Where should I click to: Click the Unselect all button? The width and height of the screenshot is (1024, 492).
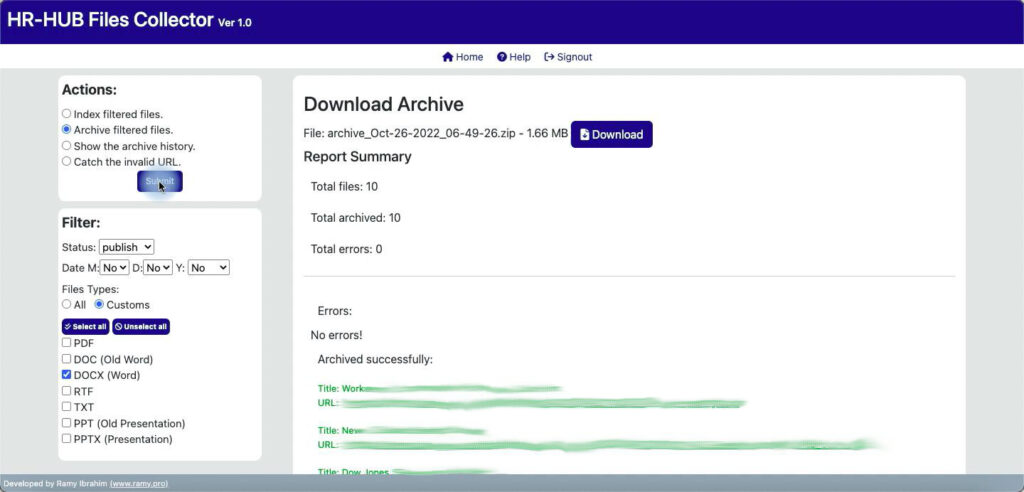pyautogui.click(x=141, y=327)
